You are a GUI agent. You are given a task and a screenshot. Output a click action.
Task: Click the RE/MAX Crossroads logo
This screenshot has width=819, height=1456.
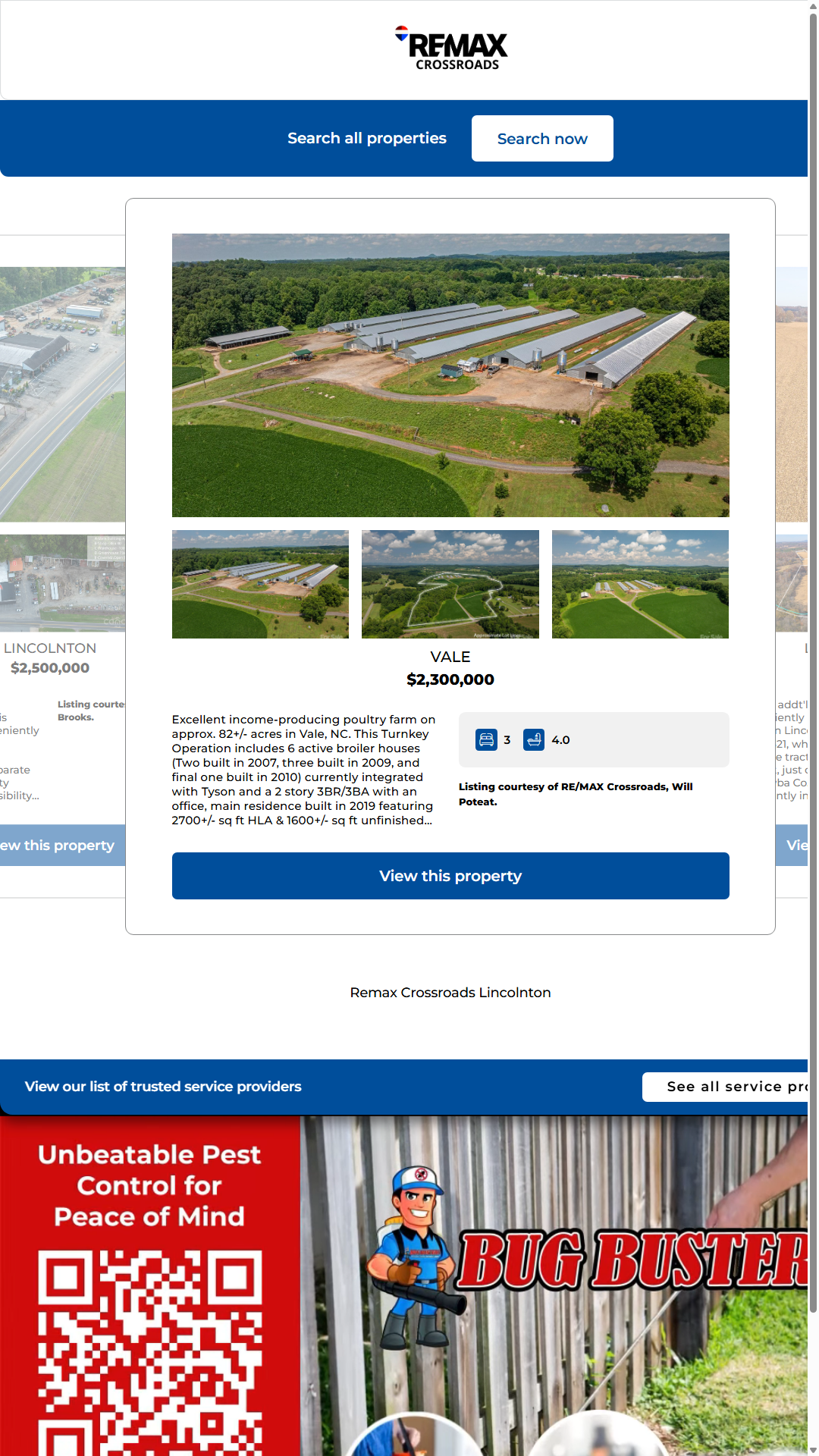pyautogui.click(x=452, y=49)
